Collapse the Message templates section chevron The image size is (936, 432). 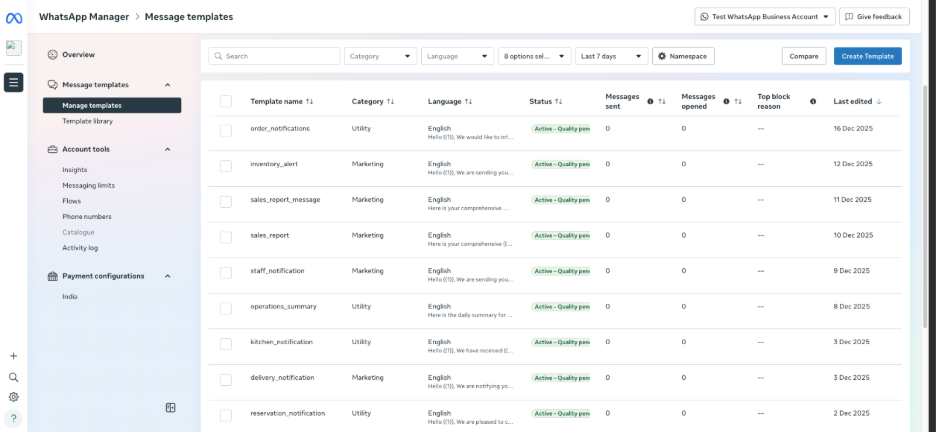click(x=168, y=85)
